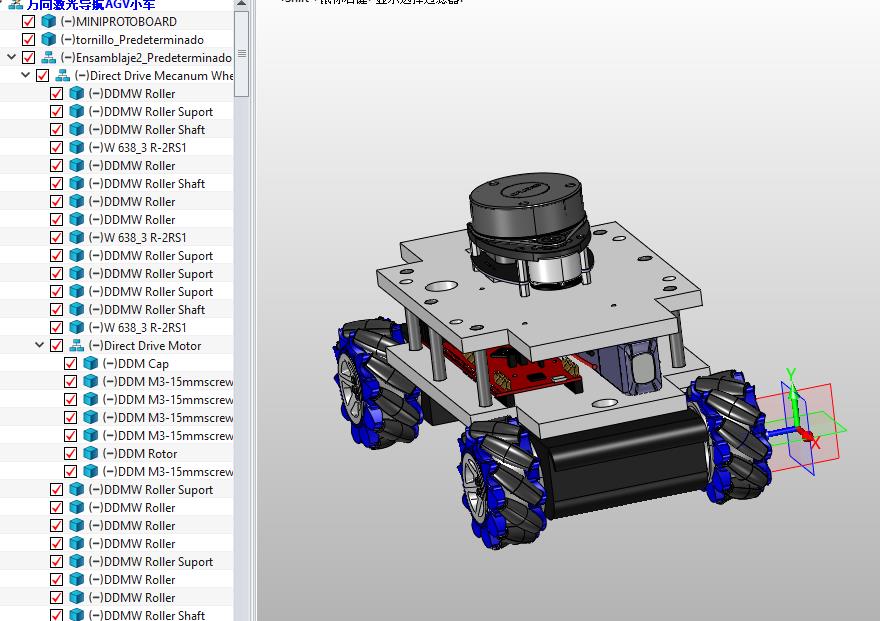Select DDM M3-15mmscrew label just below DDM Cap
Screen dimensions: 880x621
(x=168, y=381)
